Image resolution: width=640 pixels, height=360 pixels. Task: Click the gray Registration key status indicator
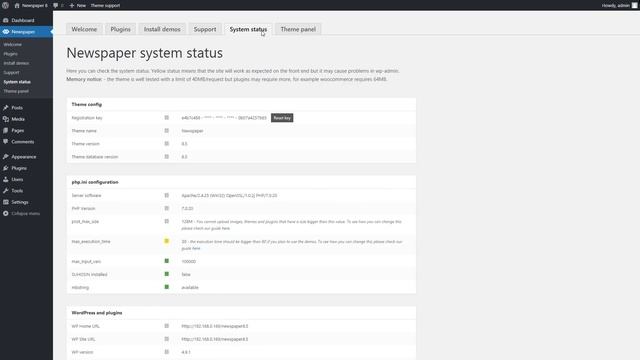coord(167,118)
